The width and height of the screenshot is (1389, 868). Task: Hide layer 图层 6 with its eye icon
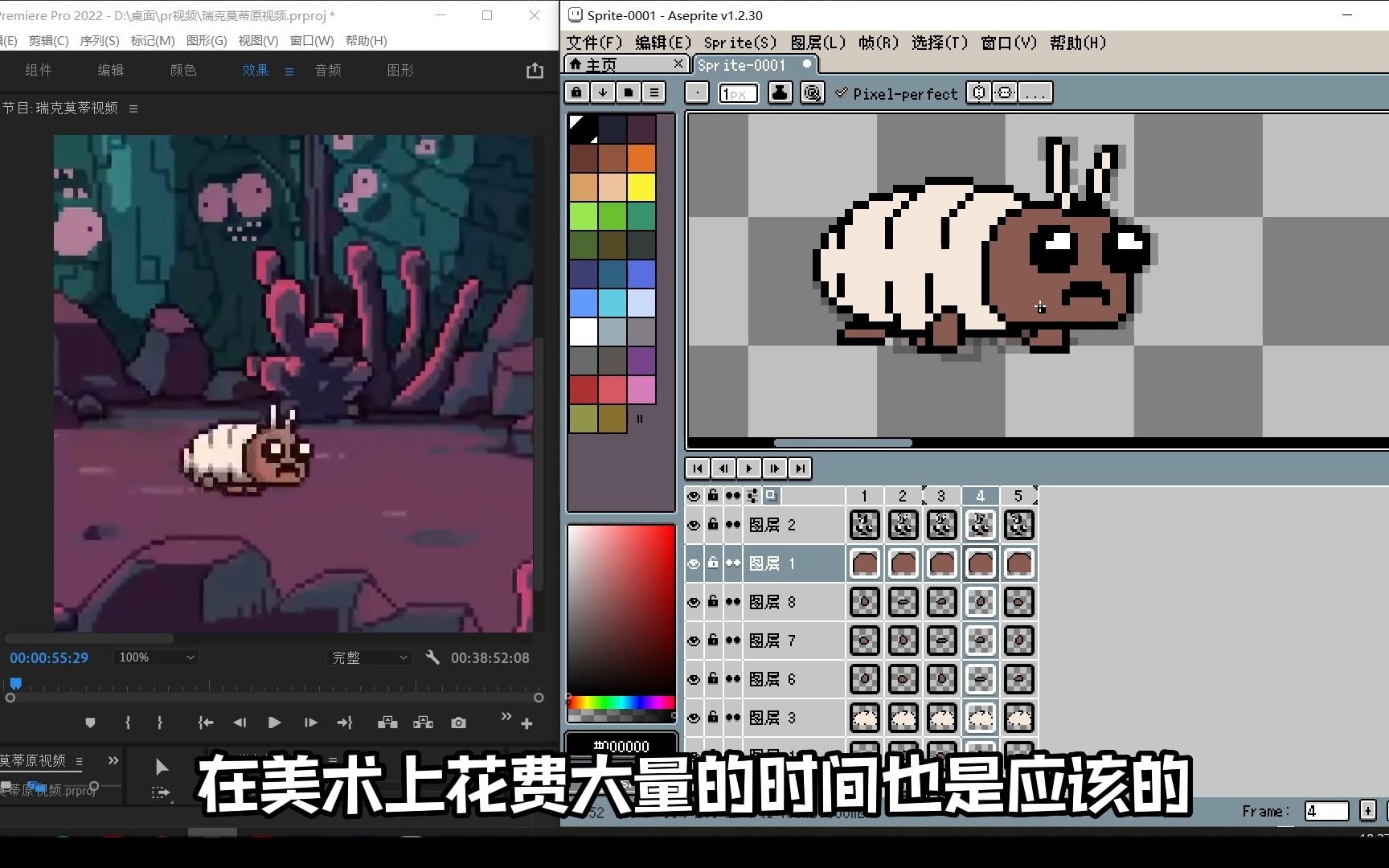click(x=694, y=679)
